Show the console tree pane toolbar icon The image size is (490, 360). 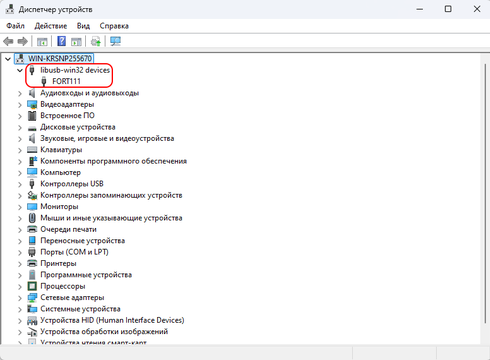click(42, 42)
